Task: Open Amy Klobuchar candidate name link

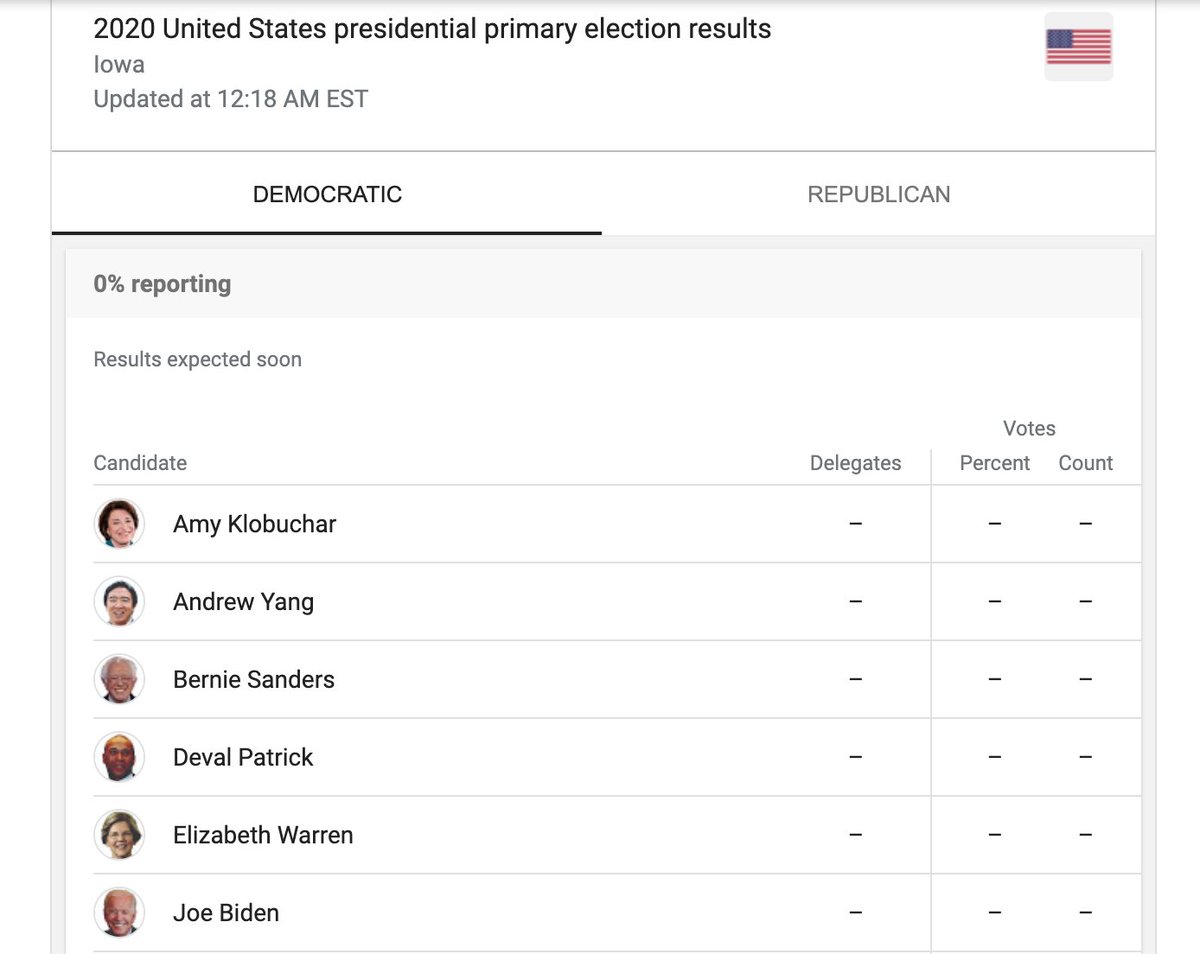Action: coord(254,524)
